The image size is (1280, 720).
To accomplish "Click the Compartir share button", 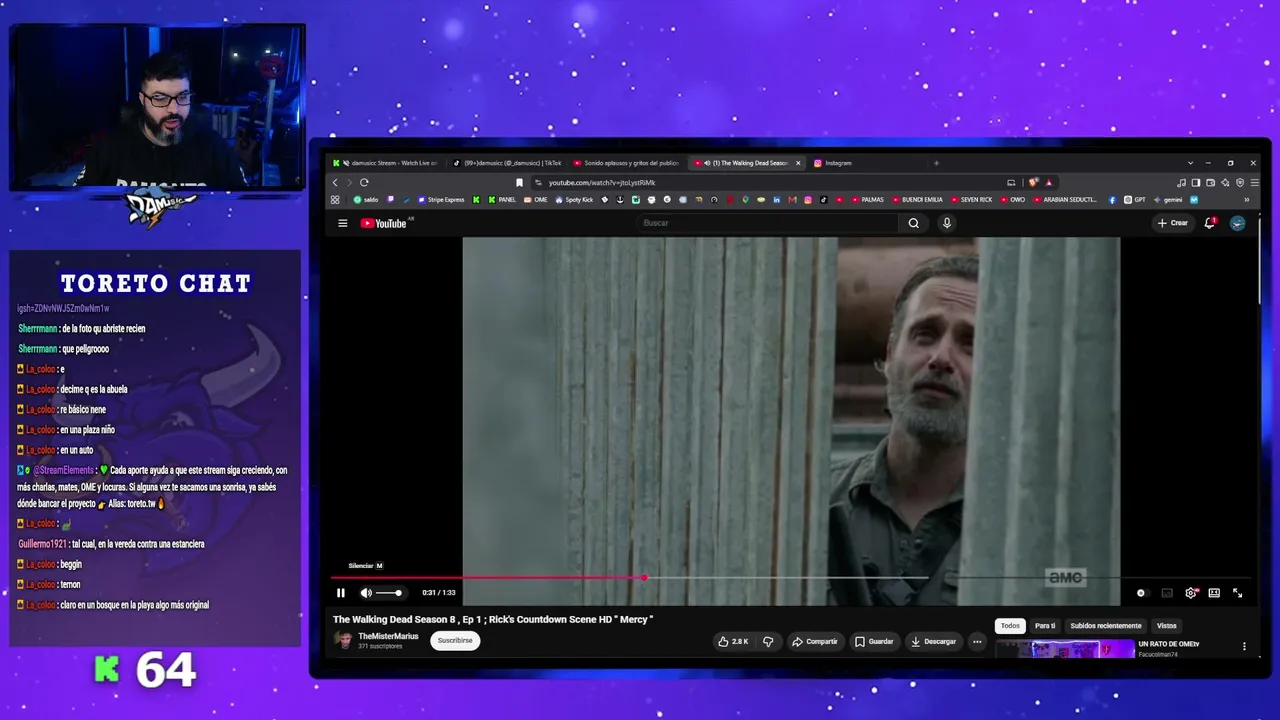I will click(815, 641).
